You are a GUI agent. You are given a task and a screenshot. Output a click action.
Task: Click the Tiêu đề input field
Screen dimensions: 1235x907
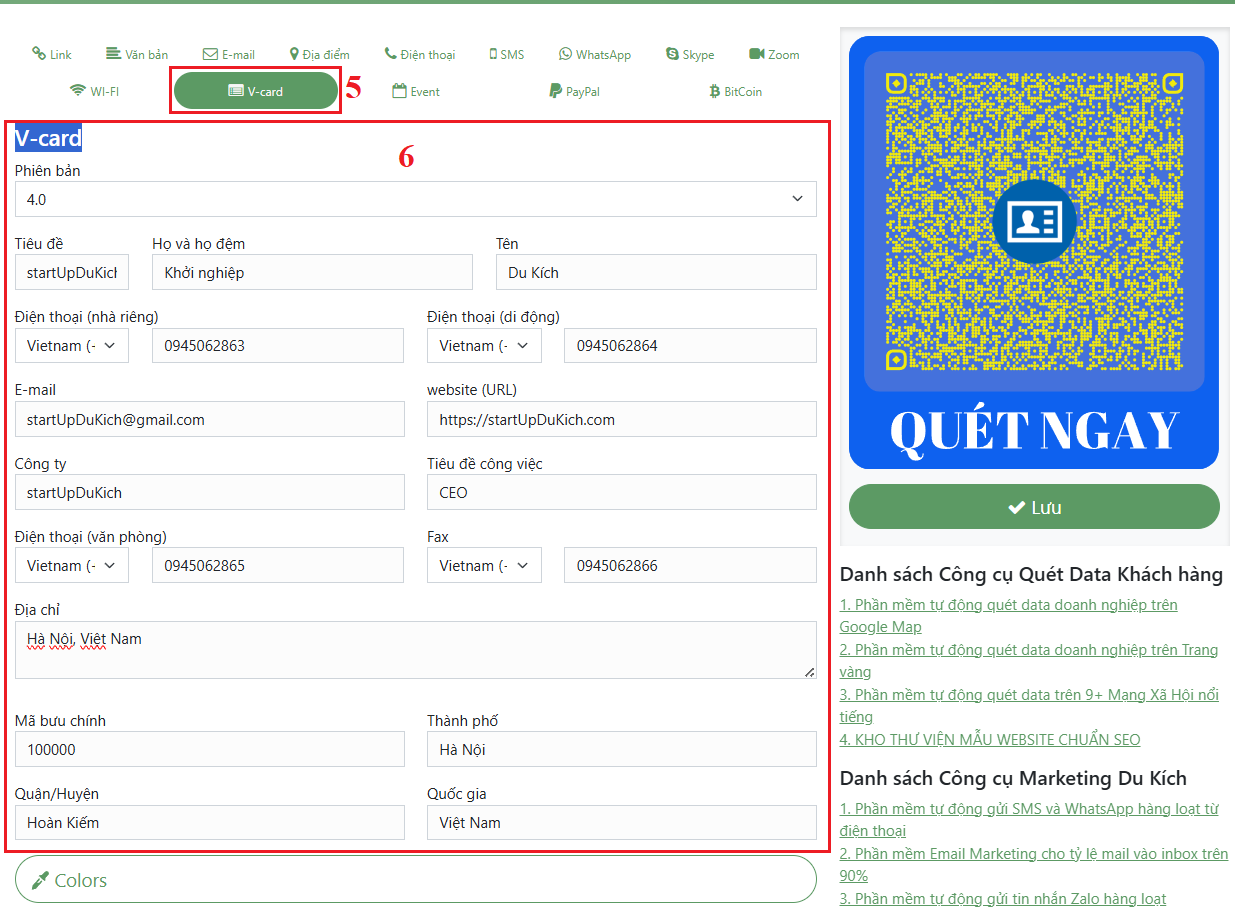click(72, 272)
